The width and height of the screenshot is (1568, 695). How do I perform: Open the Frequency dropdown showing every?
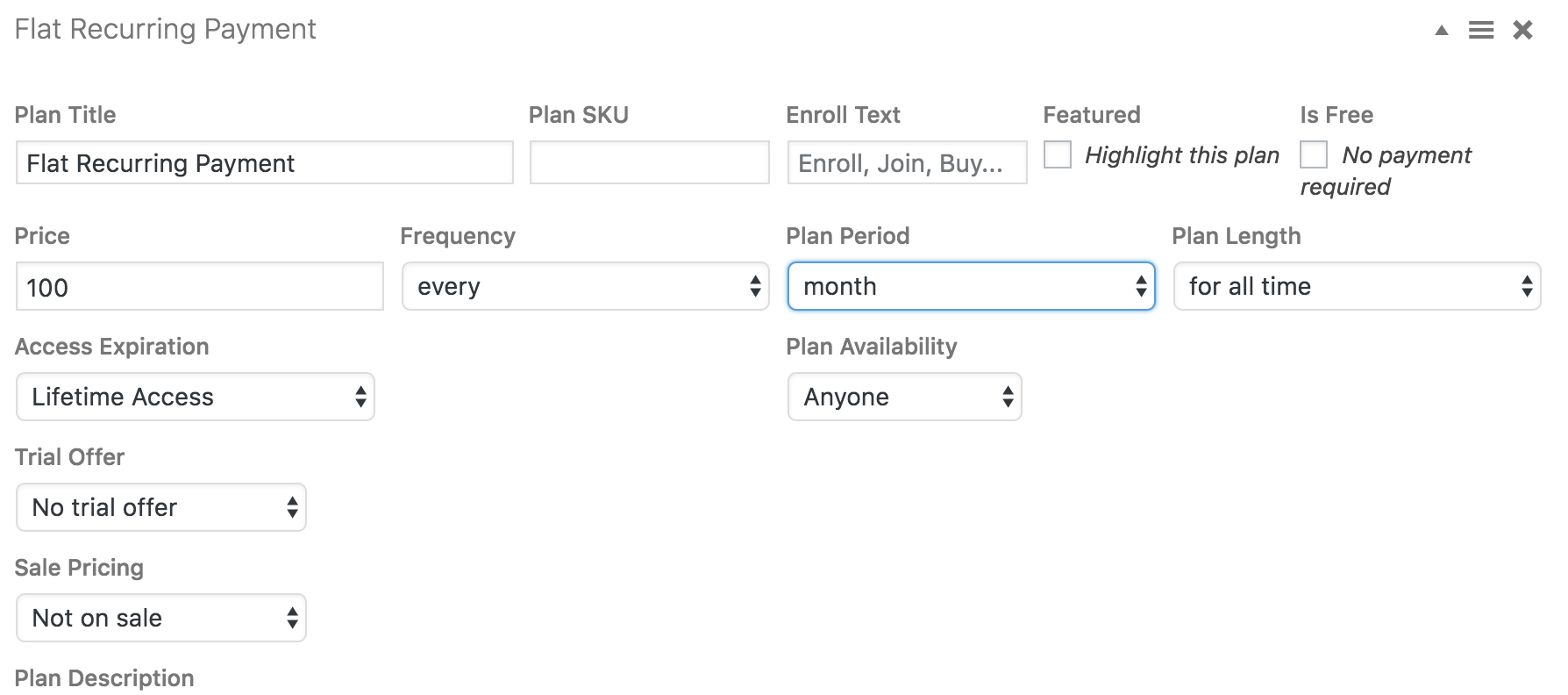point(586,286)
